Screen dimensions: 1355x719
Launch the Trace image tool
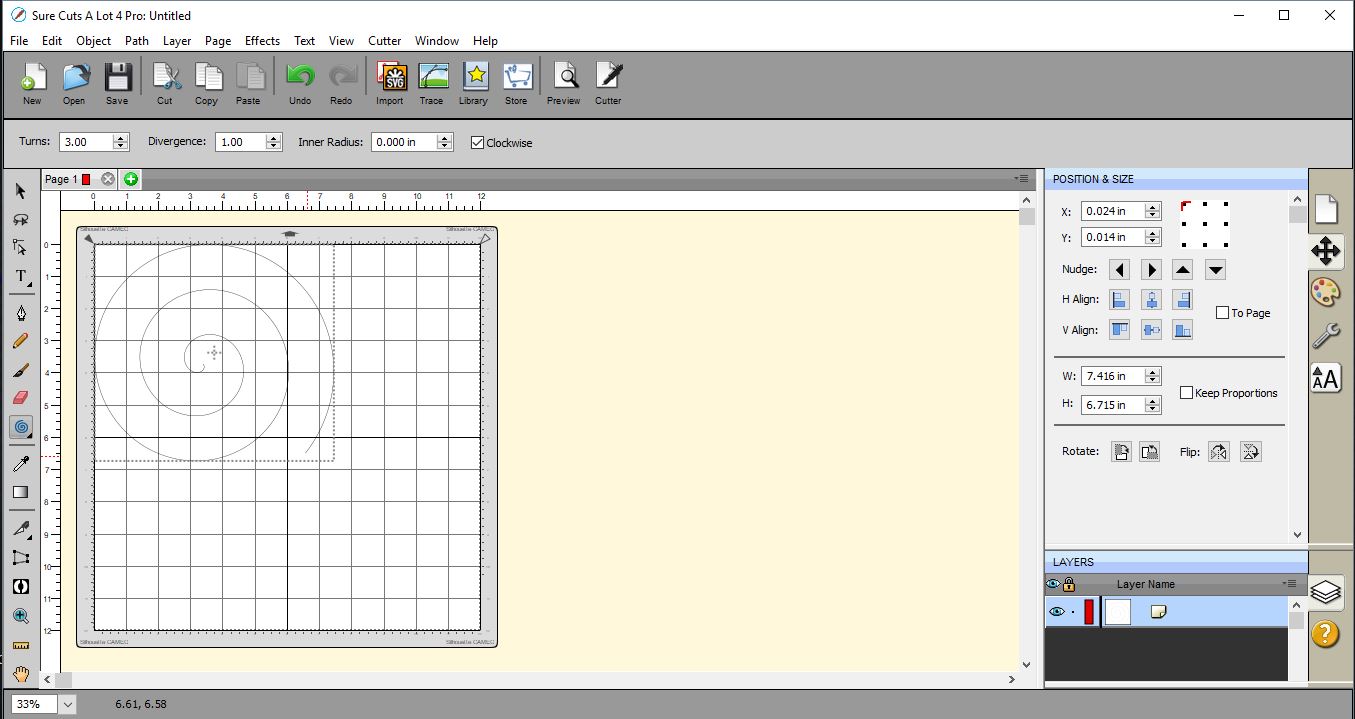[432, 77]
